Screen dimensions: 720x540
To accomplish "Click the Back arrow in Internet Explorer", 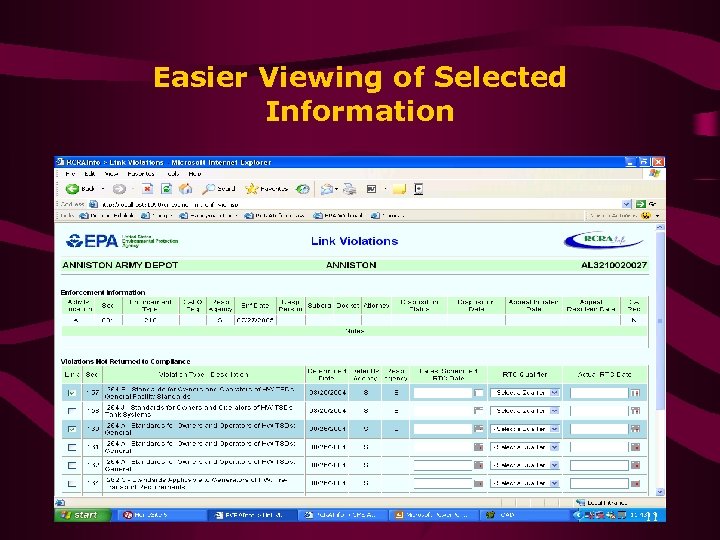I will [73, 189].
